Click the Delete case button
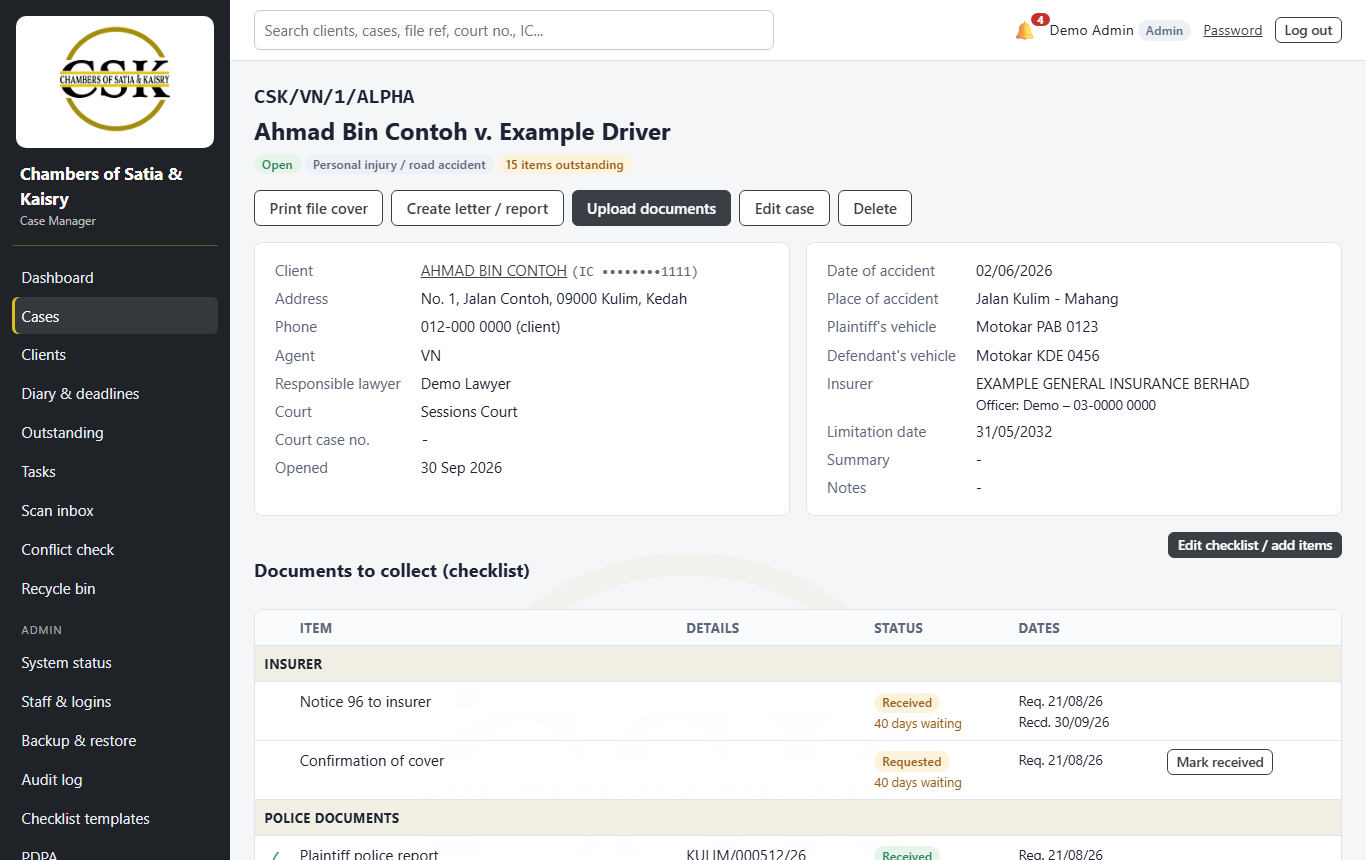The width and height of the screenshot is (1366, 860). (x=875, y=208)
